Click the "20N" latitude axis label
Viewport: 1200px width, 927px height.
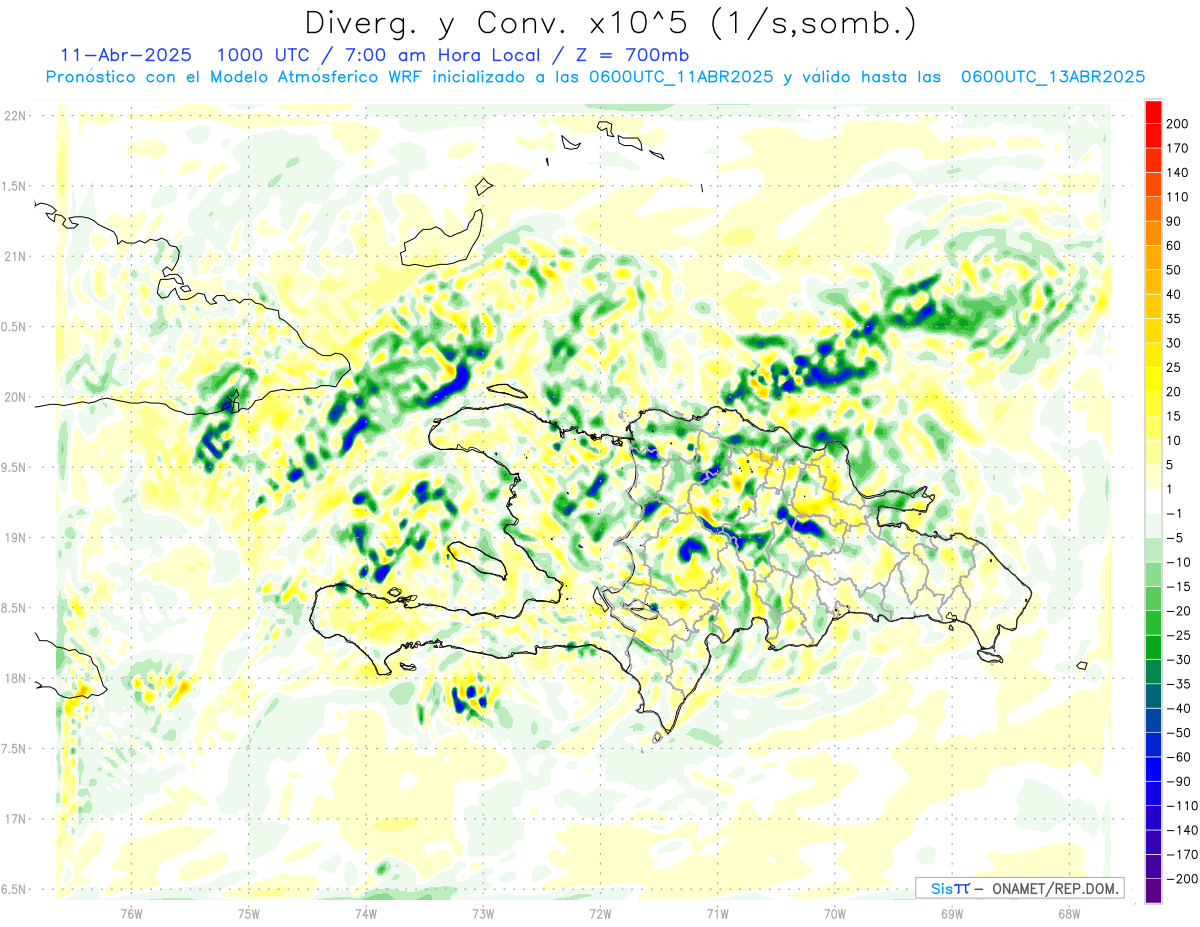click(15, 397)
